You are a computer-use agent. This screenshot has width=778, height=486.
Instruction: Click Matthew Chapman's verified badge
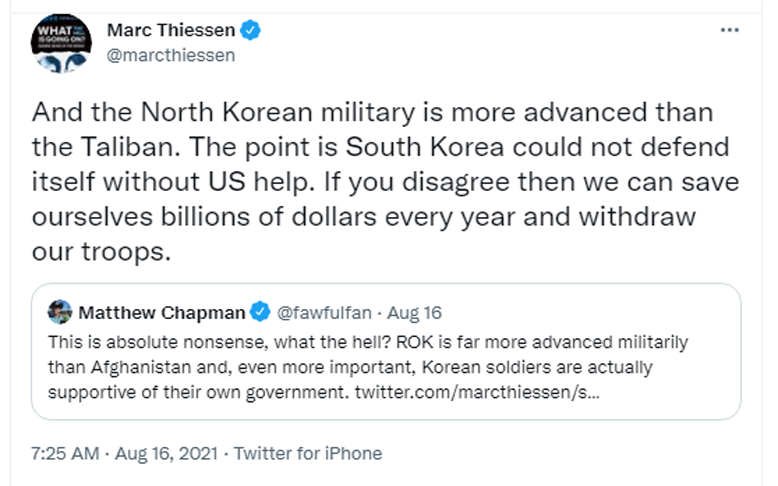tap(260, 312)
